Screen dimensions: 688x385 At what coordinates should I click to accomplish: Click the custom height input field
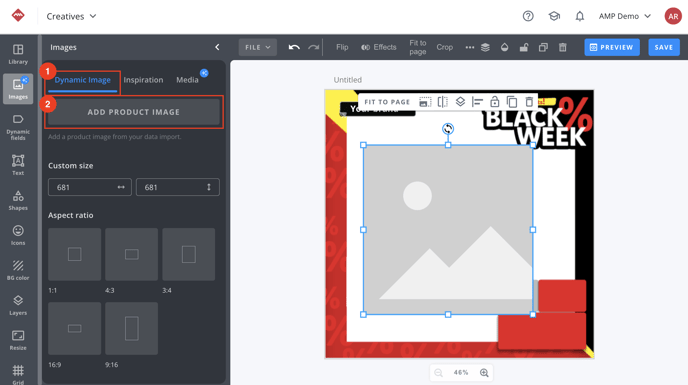(177, 187)
